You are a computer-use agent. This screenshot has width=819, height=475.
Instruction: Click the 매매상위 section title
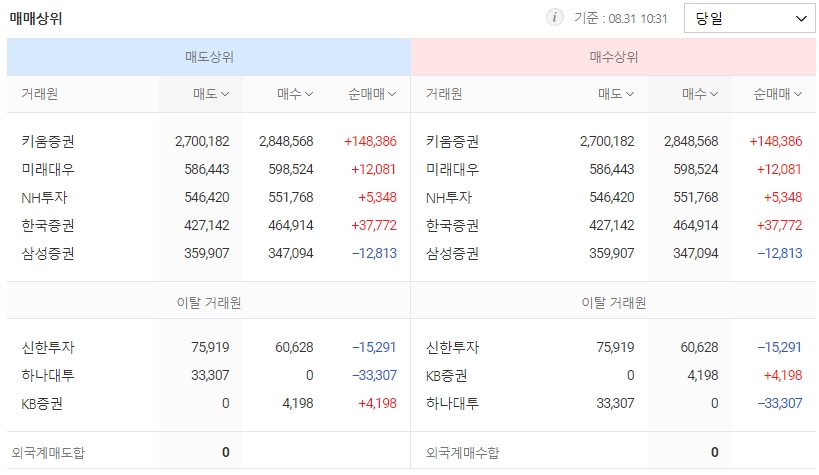coord(36,18)
